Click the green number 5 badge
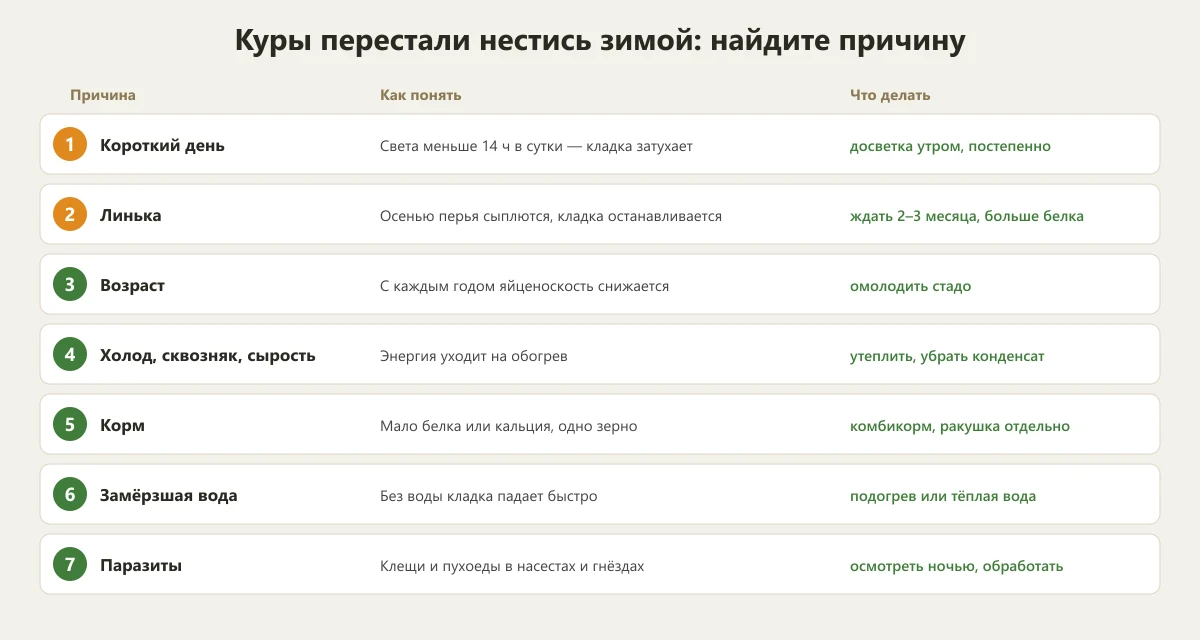1200x640 pixels. [x=70, y=425]
